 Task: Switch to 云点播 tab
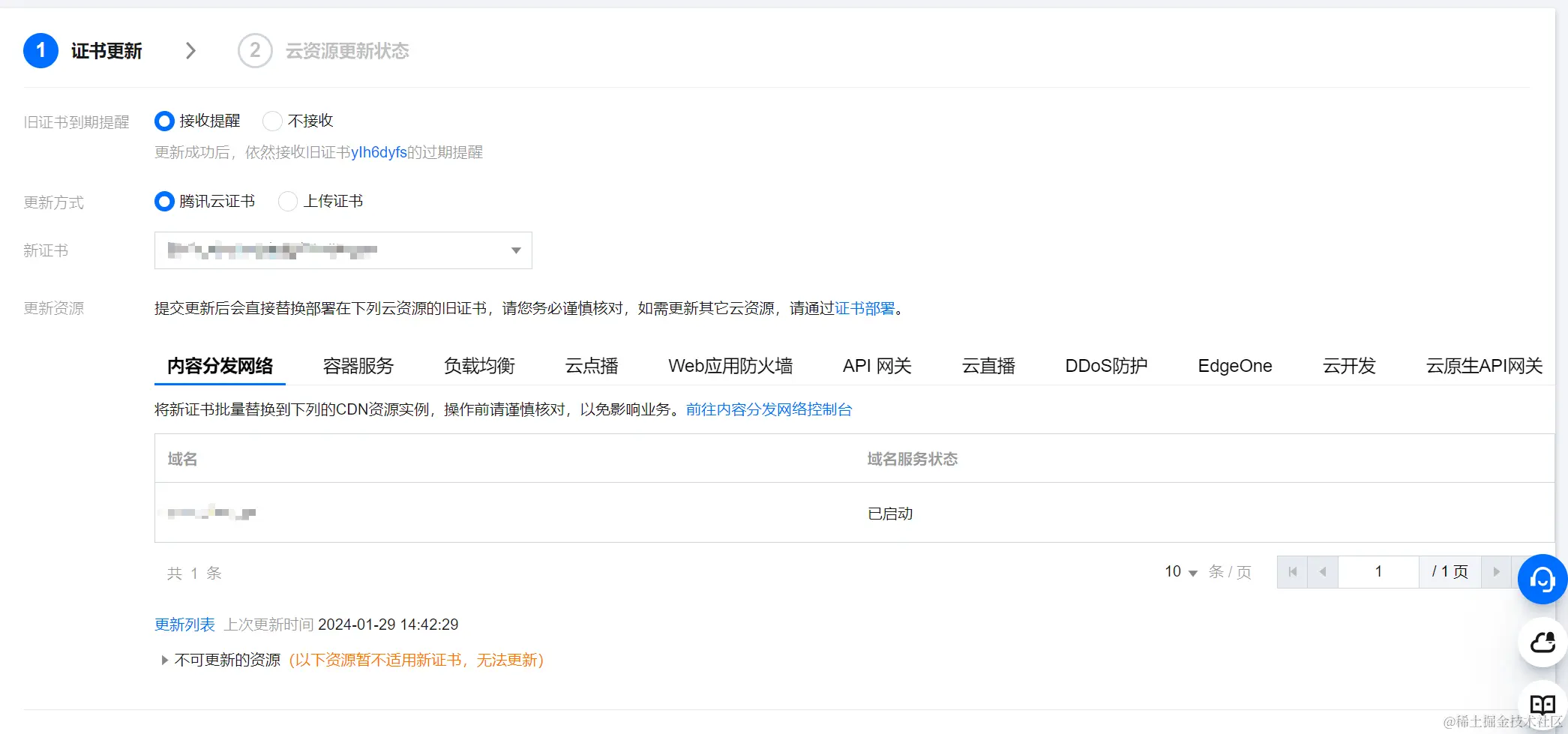(592, 366)
